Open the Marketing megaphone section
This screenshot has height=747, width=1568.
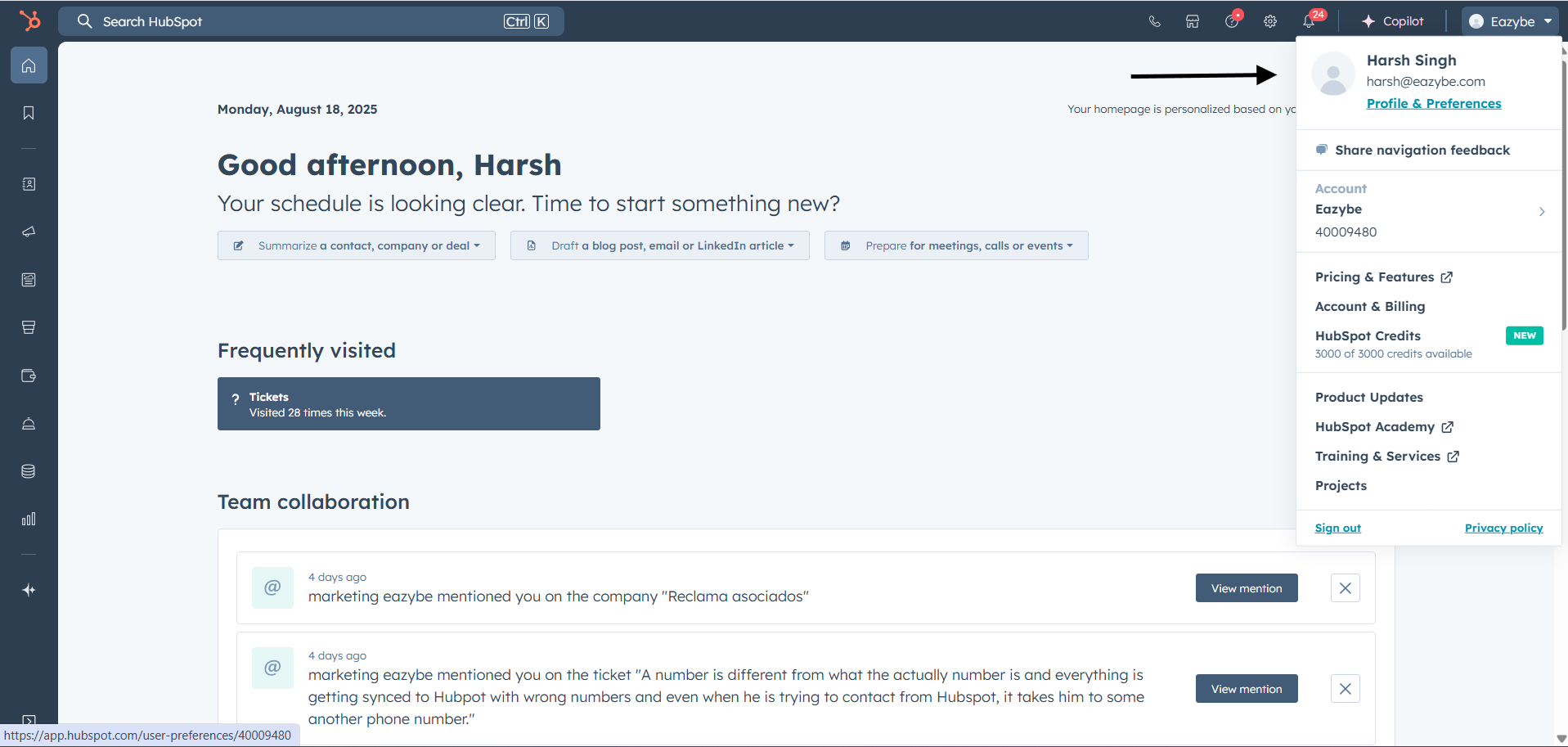[29, 232]
